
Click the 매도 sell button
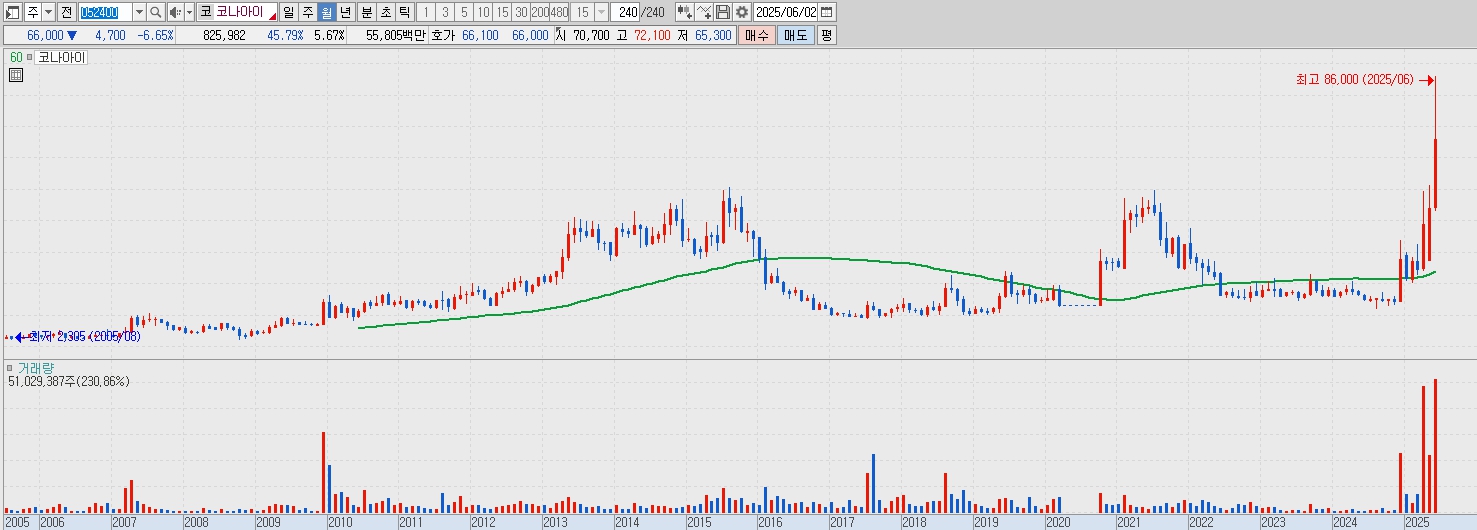[x=796, y=35]
